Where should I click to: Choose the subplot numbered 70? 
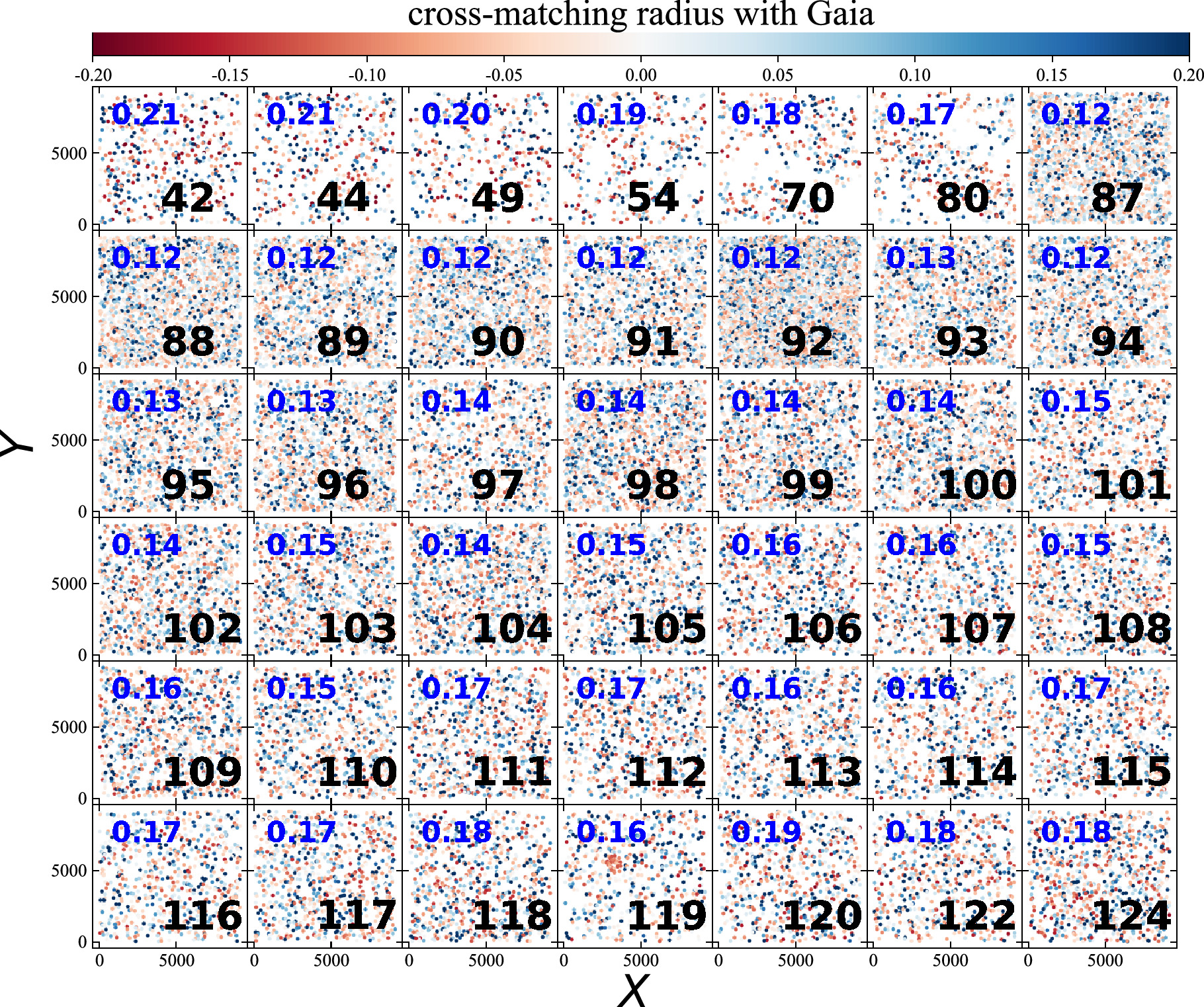click(x=789, y=158)
